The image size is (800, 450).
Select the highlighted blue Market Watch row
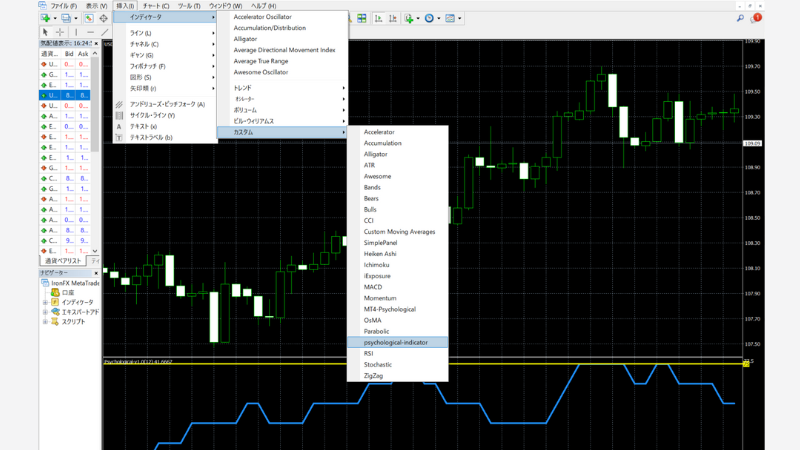[65, 95]
